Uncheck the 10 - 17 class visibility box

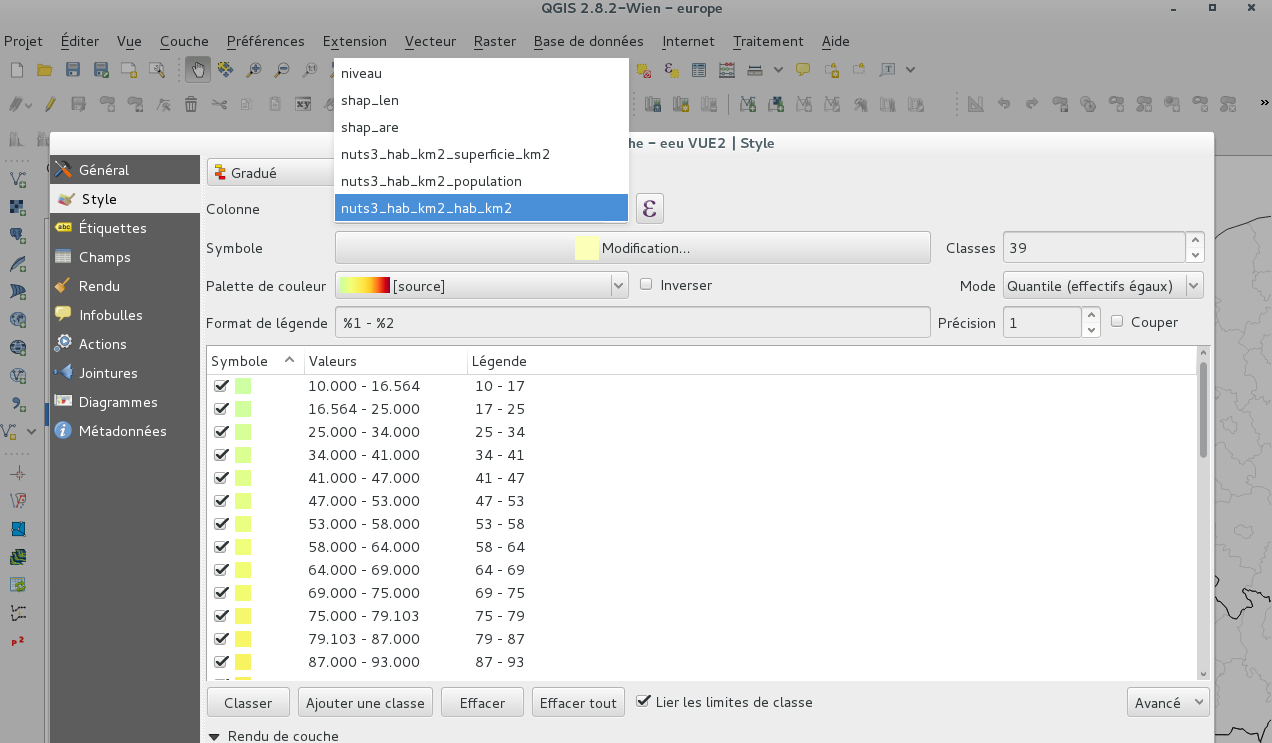pyautogui.click(x=221, y=385)
